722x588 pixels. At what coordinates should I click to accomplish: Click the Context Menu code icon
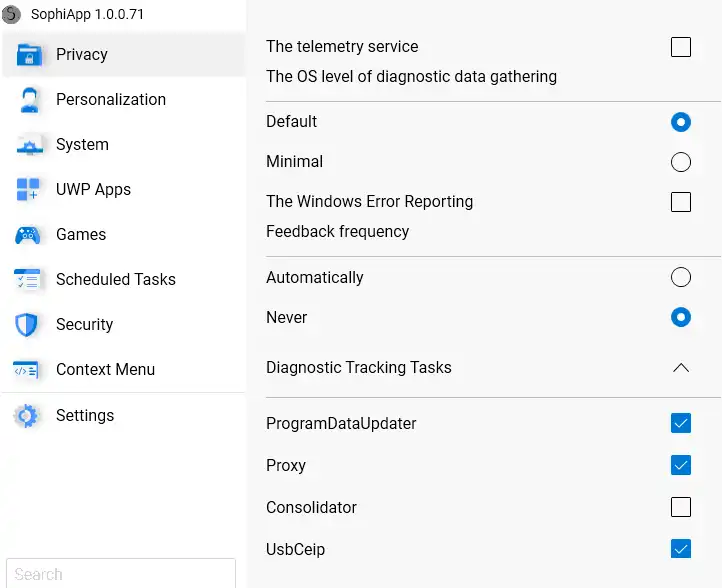(x=28, y=370)
